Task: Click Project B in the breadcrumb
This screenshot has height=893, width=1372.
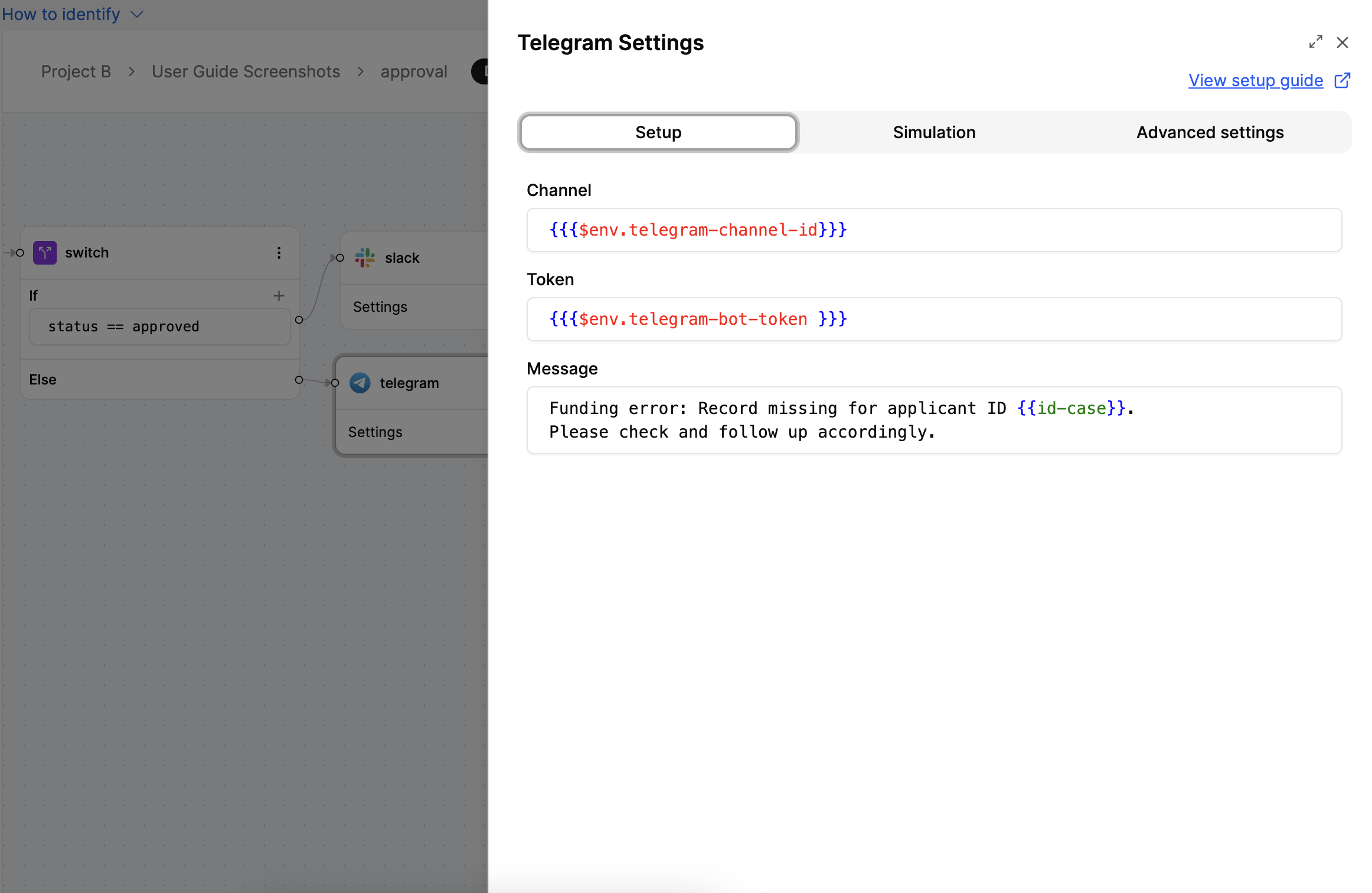Action: [76, 71]
